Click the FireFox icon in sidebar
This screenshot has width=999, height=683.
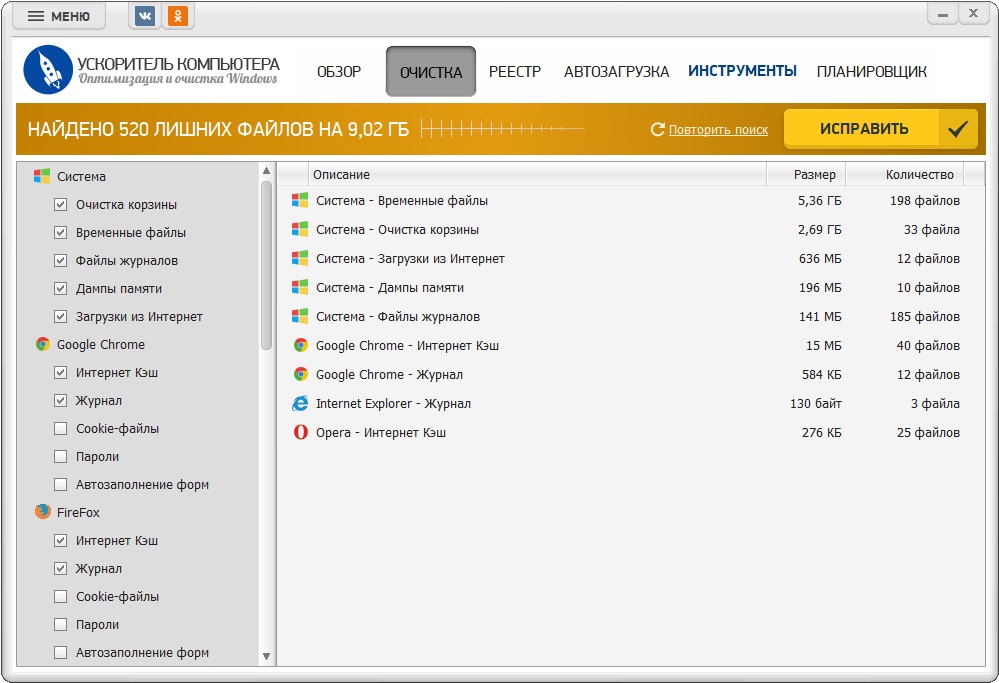coord(43,512)
